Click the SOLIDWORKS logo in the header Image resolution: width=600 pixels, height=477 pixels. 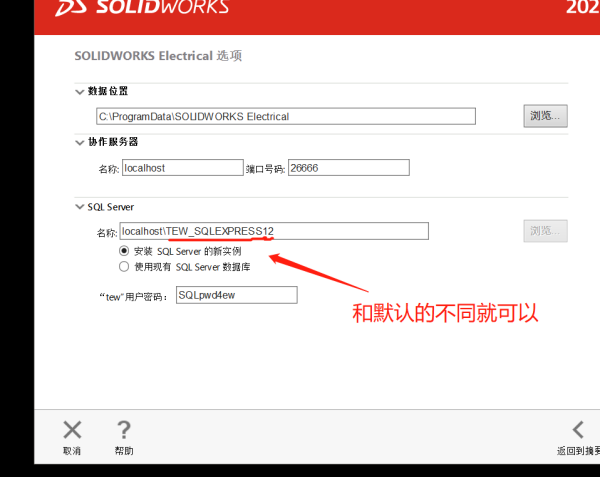(x=142, y=8)
